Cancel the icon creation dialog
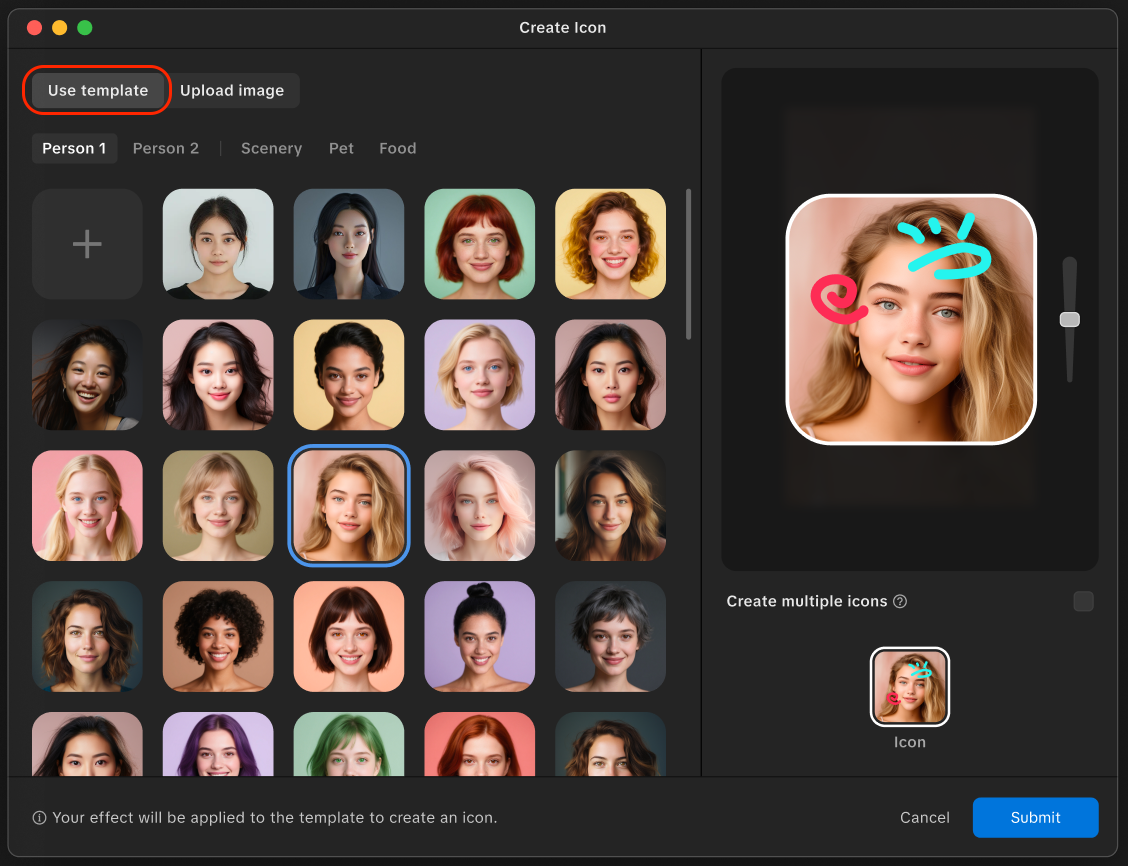Screen dimensions: 1128x866 (924, 817)
